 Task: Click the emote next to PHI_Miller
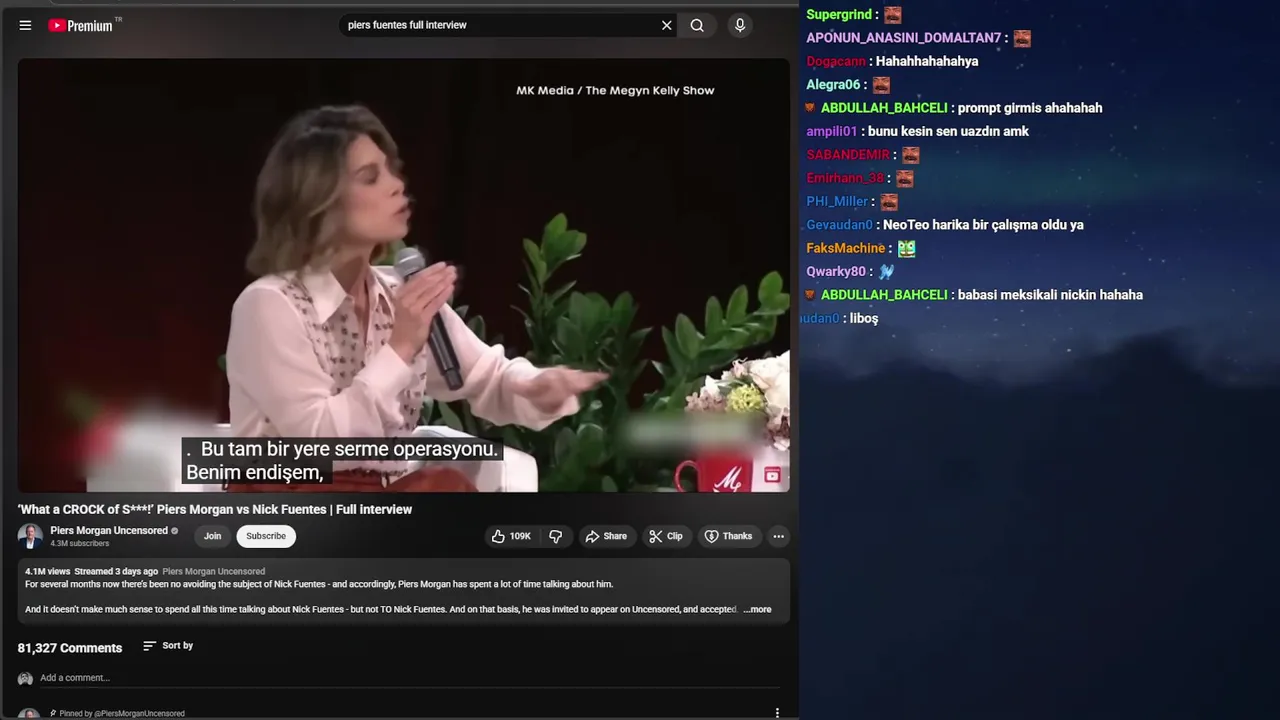[889, 202]
